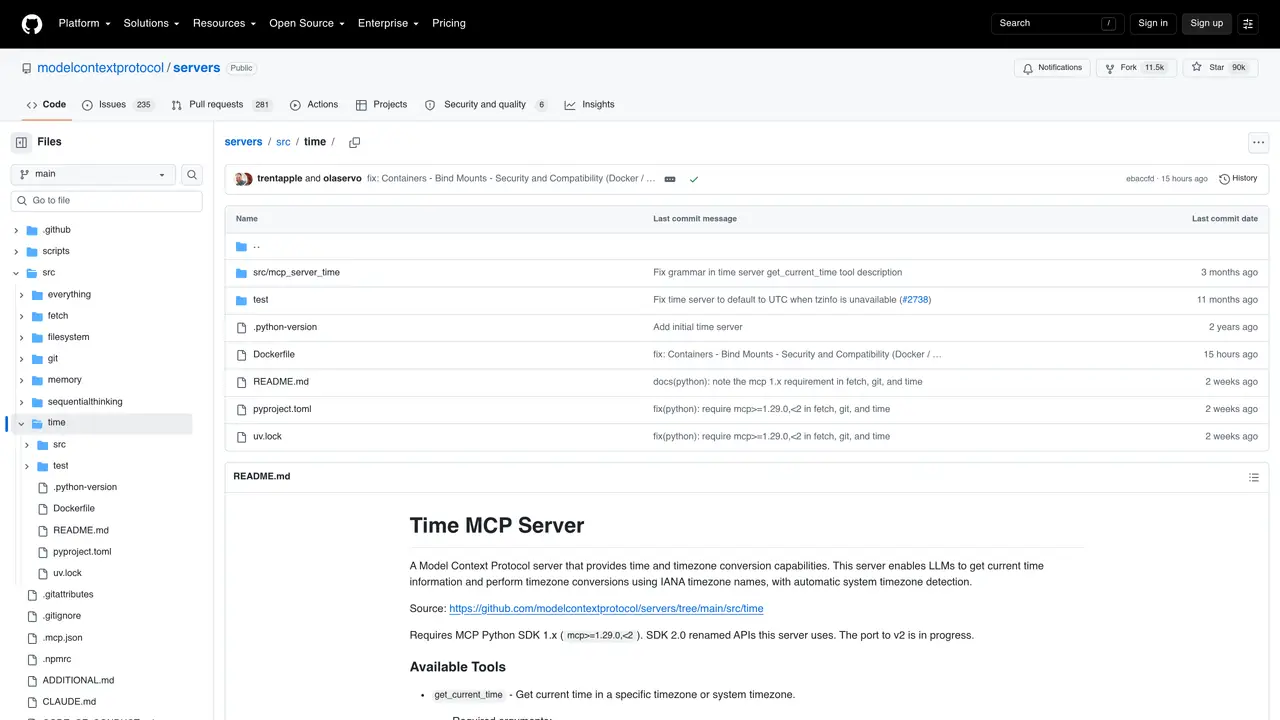Expand the fetch folder chevron
Viewport: 1280px width, 720px height.
(x=21, y=316)
